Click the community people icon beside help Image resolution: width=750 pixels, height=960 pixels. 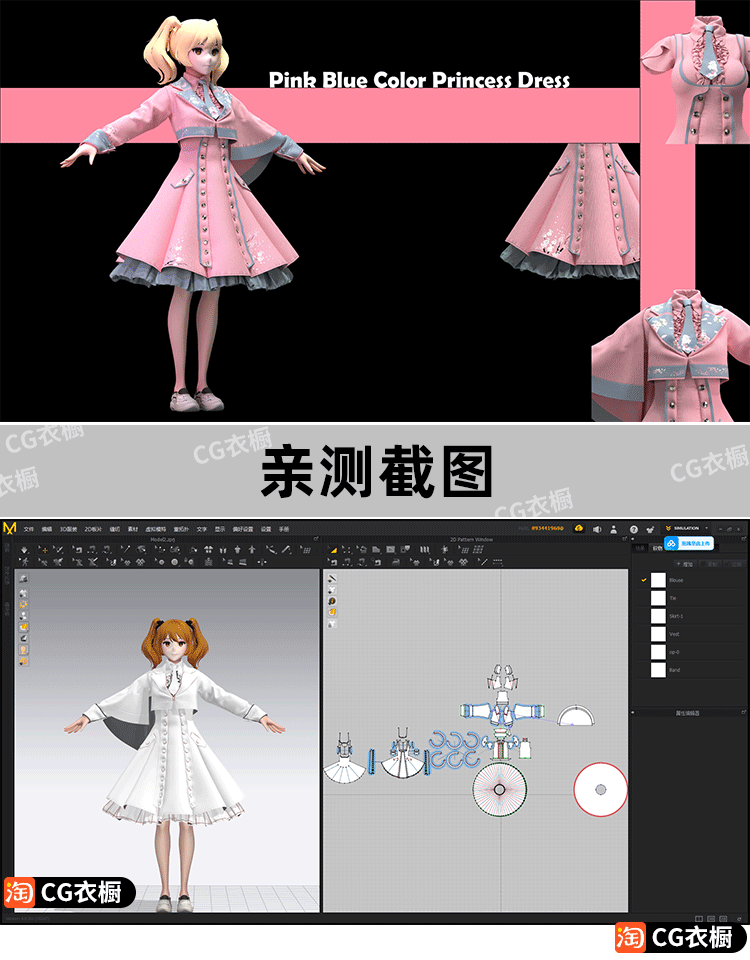(x=650, y=529)
